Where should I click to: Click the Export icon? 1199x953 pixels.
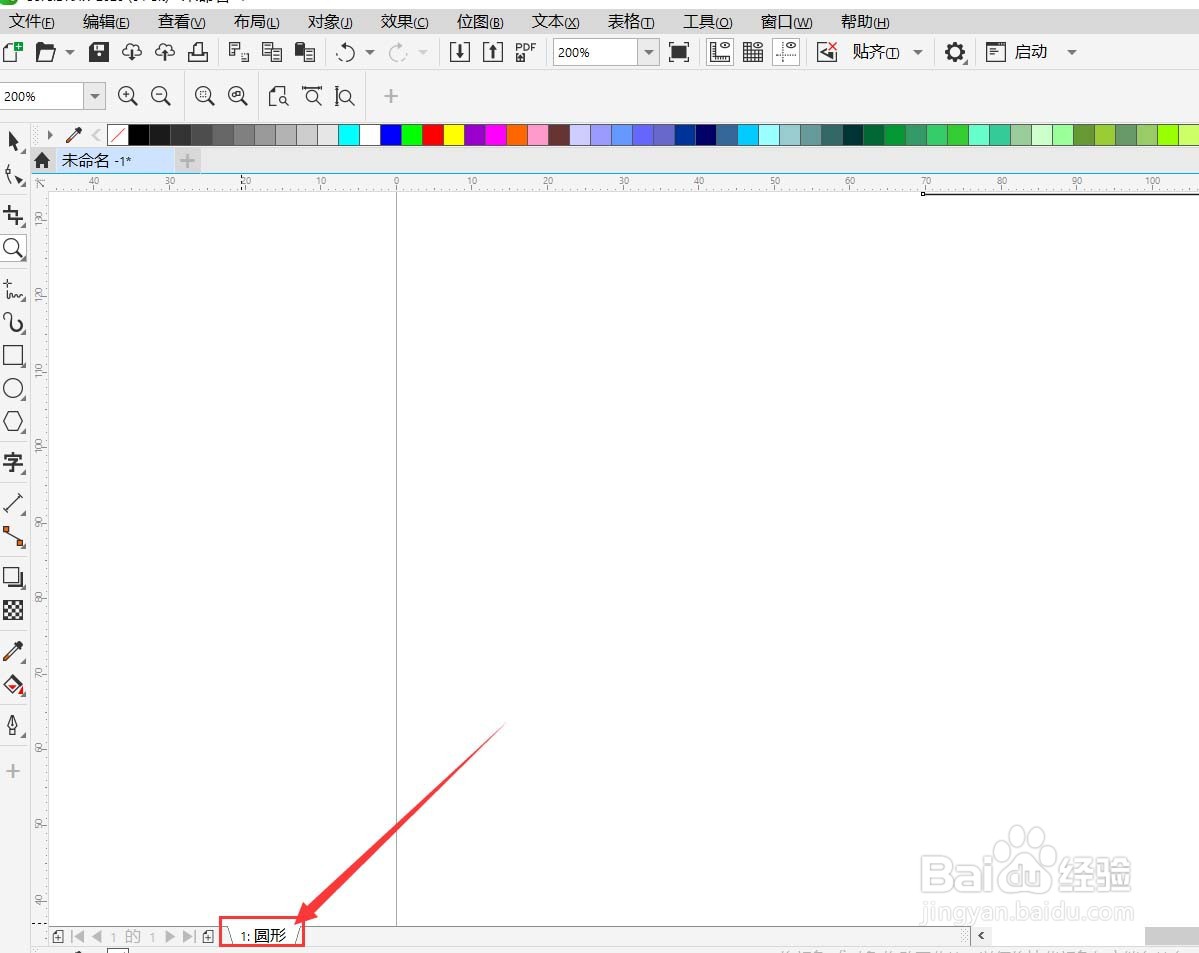coord(493,52)
